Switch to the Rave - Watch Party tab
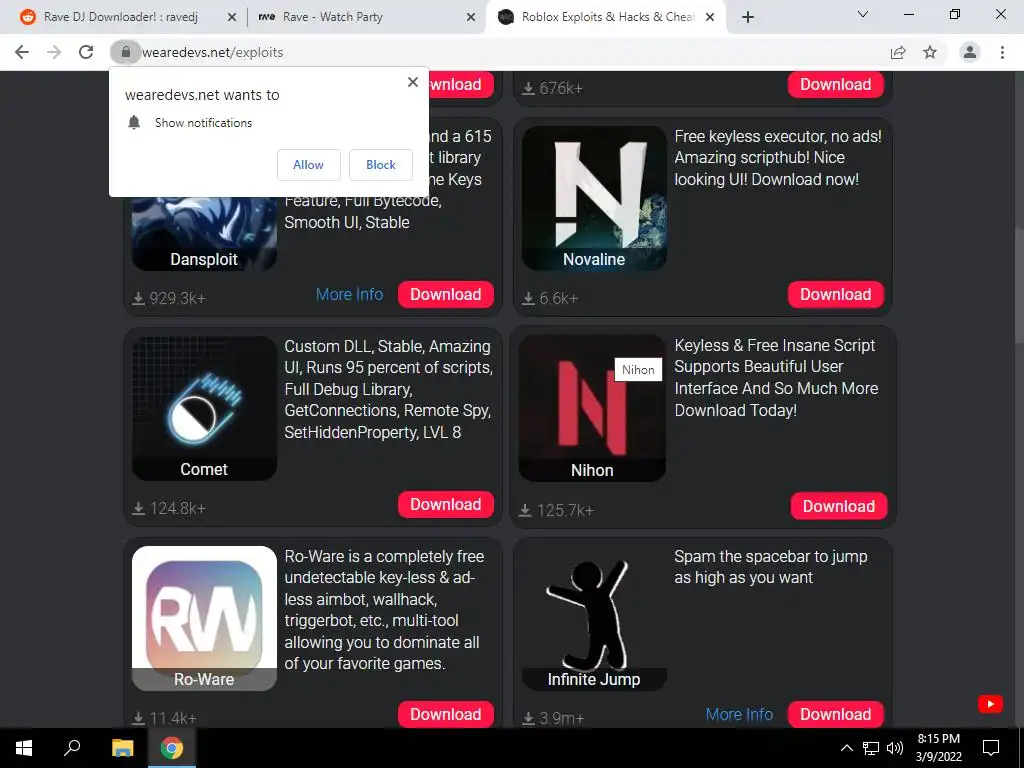The image size is (1024, 768). pyautogui.click(x=366, y=18)
